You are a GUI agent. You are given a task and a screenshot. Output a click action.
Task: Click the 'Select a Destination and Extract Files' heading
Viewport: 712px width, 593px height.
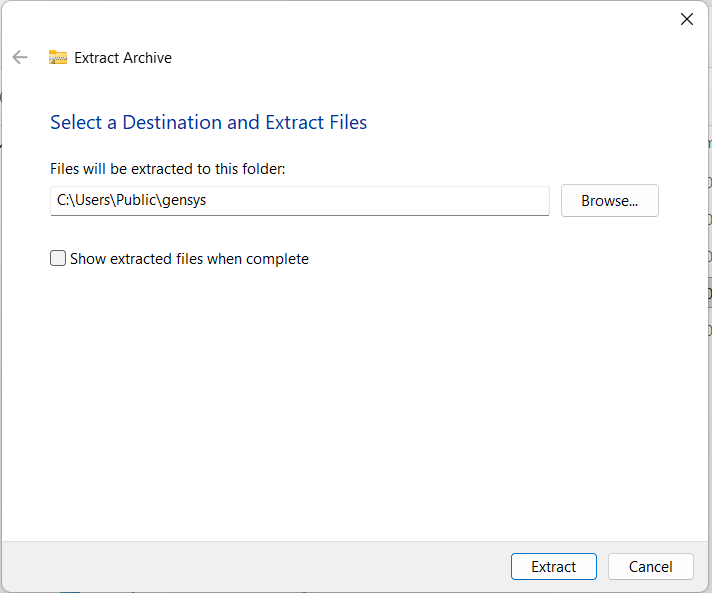[x=208, y=123]
